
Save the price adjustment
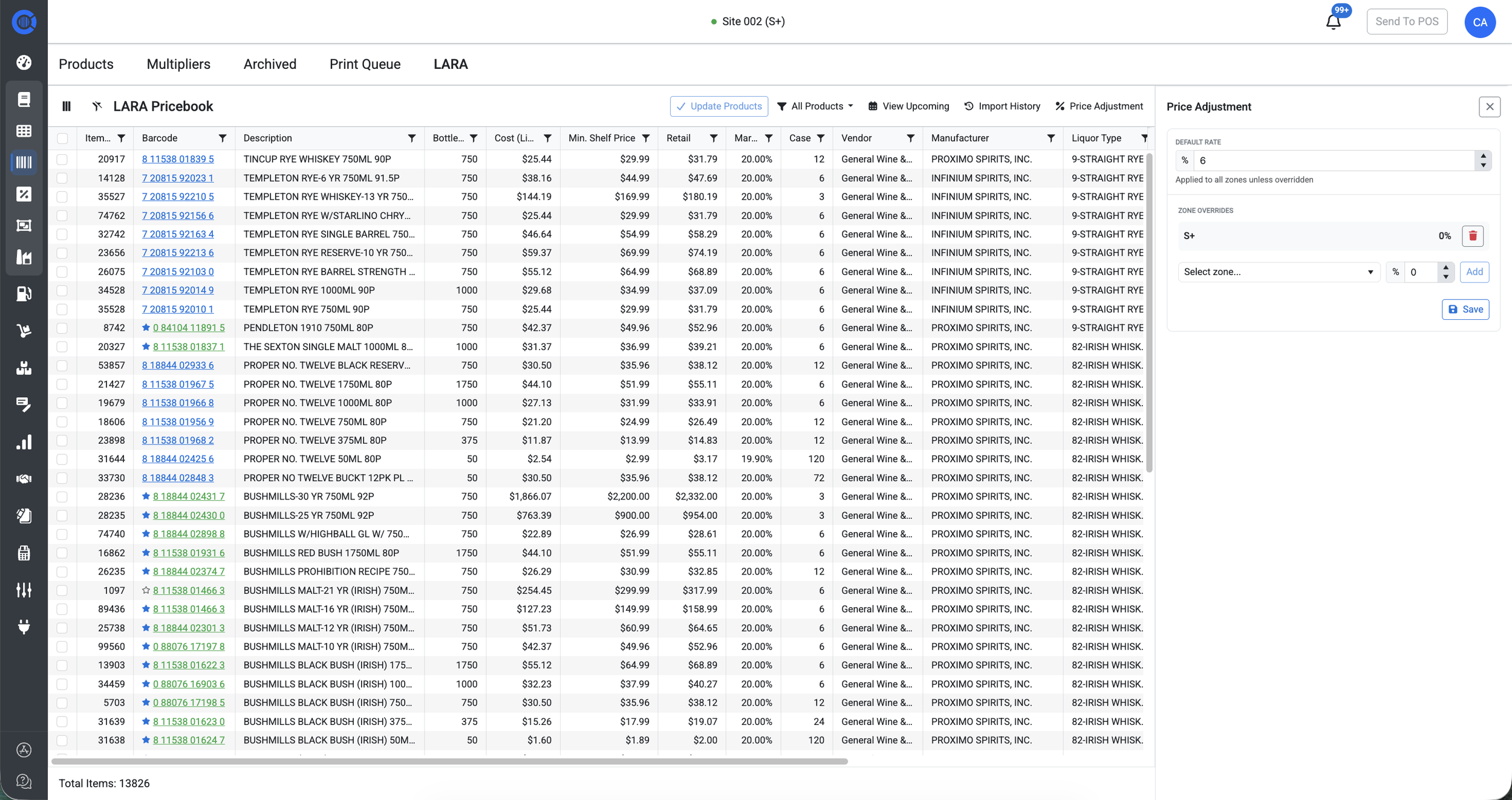pos(1465,310)
